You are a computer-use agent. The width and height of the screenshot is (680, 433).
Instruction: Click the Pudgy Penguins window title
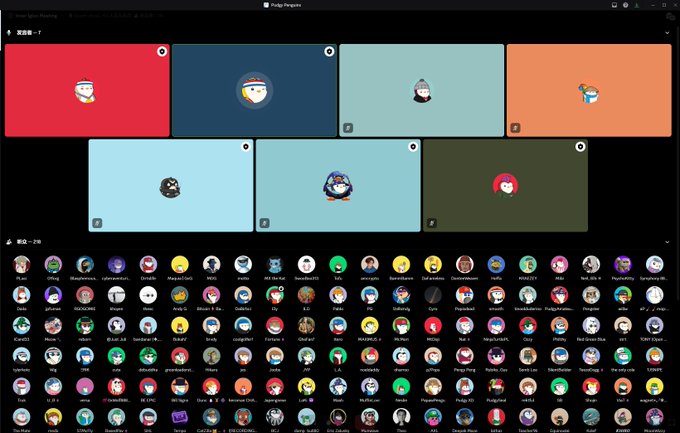click(286, 5)
